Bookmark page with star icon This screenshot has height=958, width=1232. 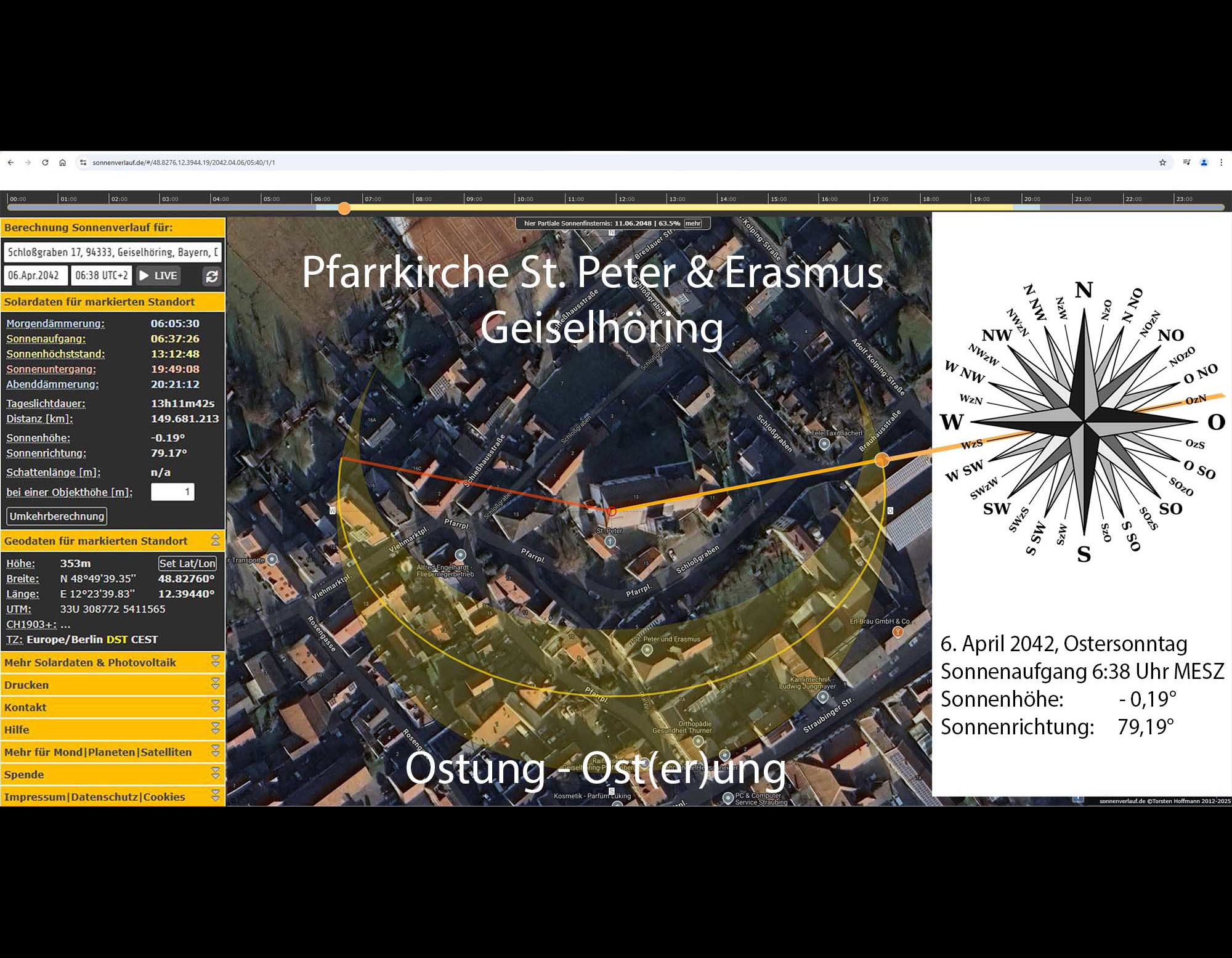coord(1162,163)
